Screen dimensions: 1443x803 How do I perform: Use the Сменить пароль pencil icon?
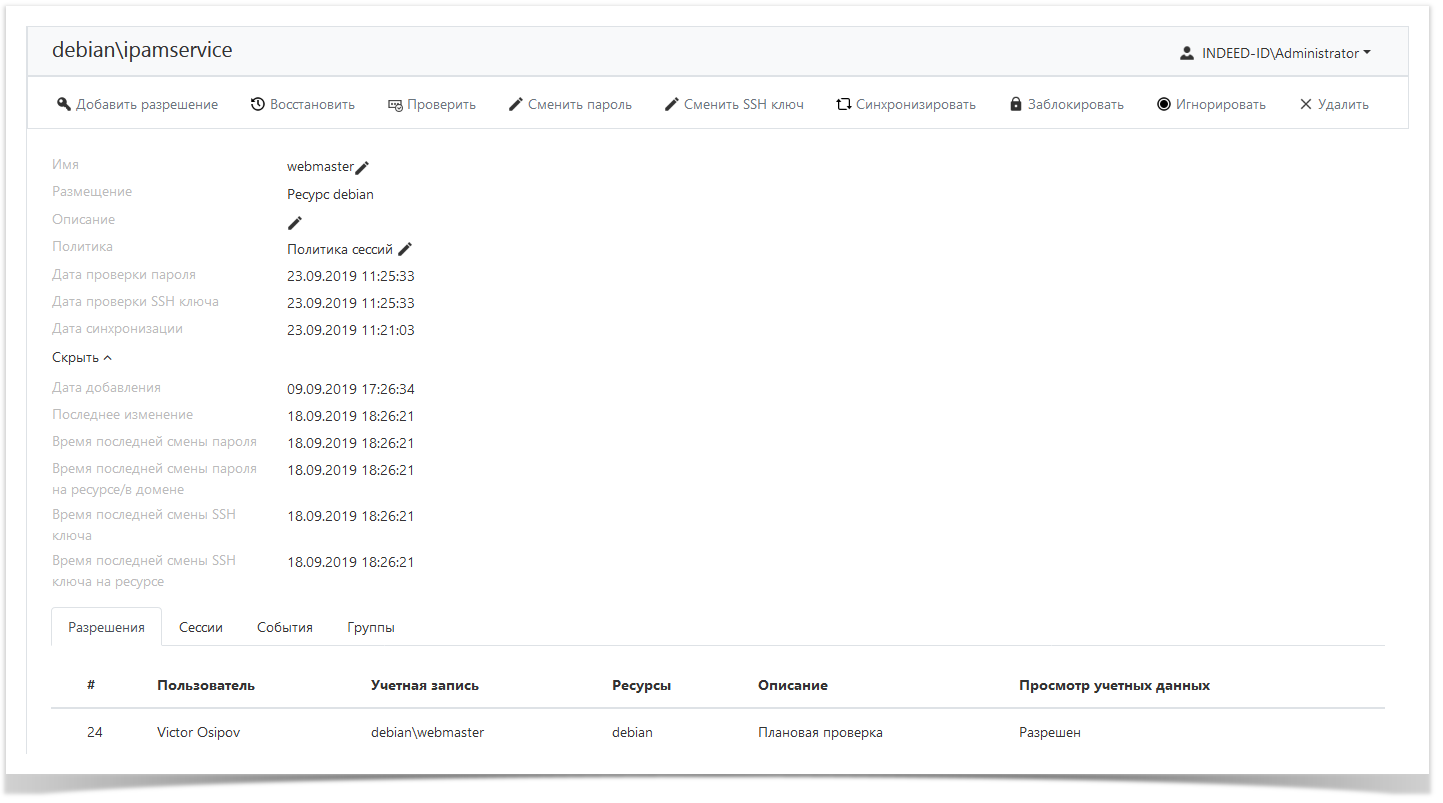515,103
